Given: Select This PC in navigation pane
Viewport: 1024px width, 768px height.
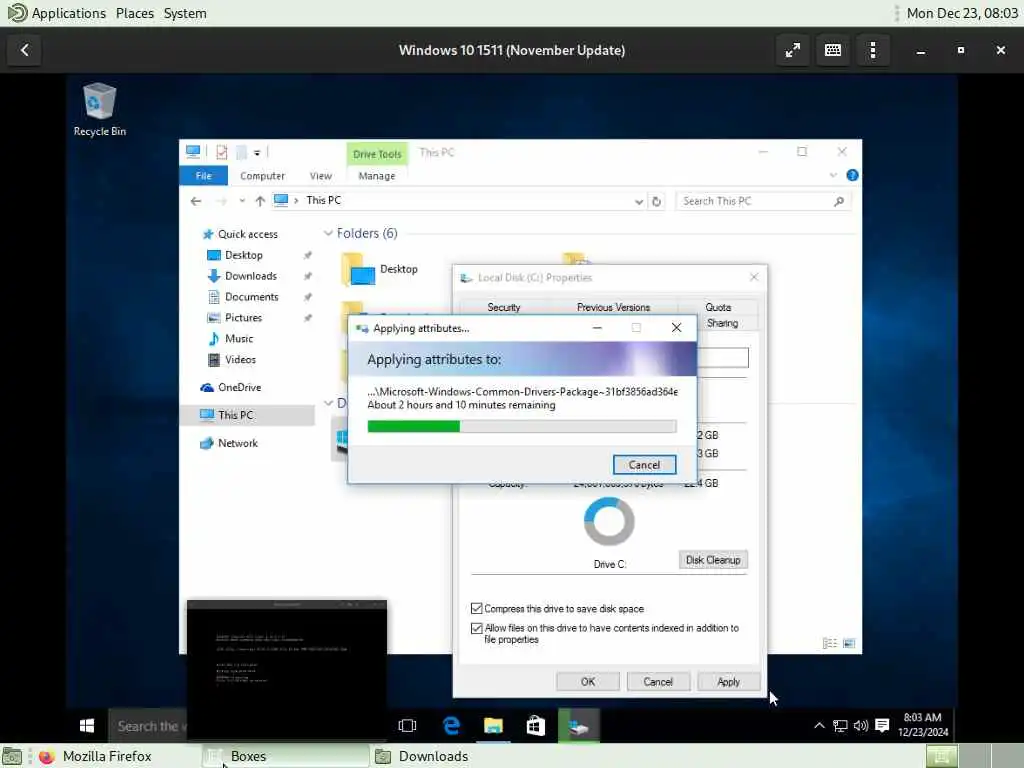Looking at the screenshot, I should point(247,415).
